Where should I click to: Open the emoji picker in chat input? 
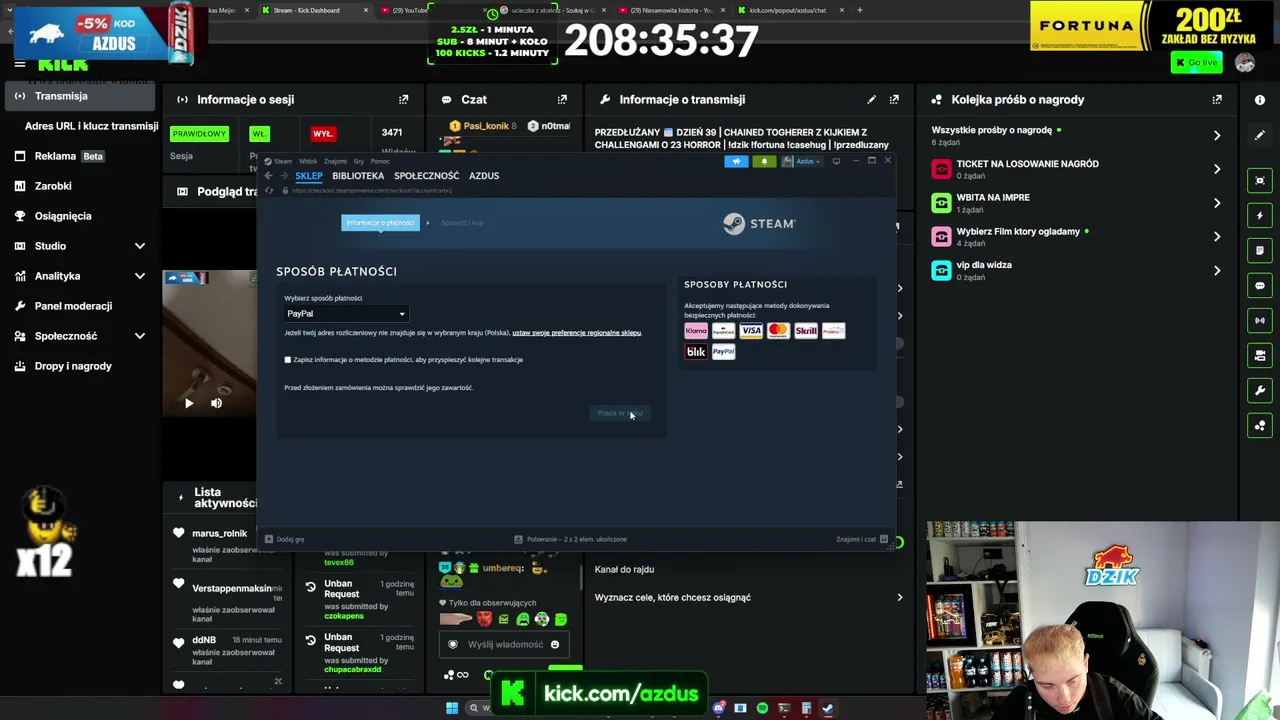point(555,644)
